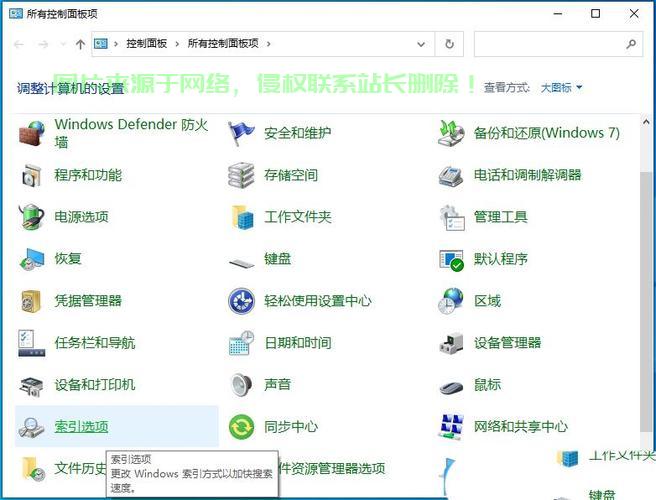Image resolution: width=656 pixels, height=500 pixels.
Task: Click 日期和时间 link text
Action: pyautogui.click(x=298, y=343)
